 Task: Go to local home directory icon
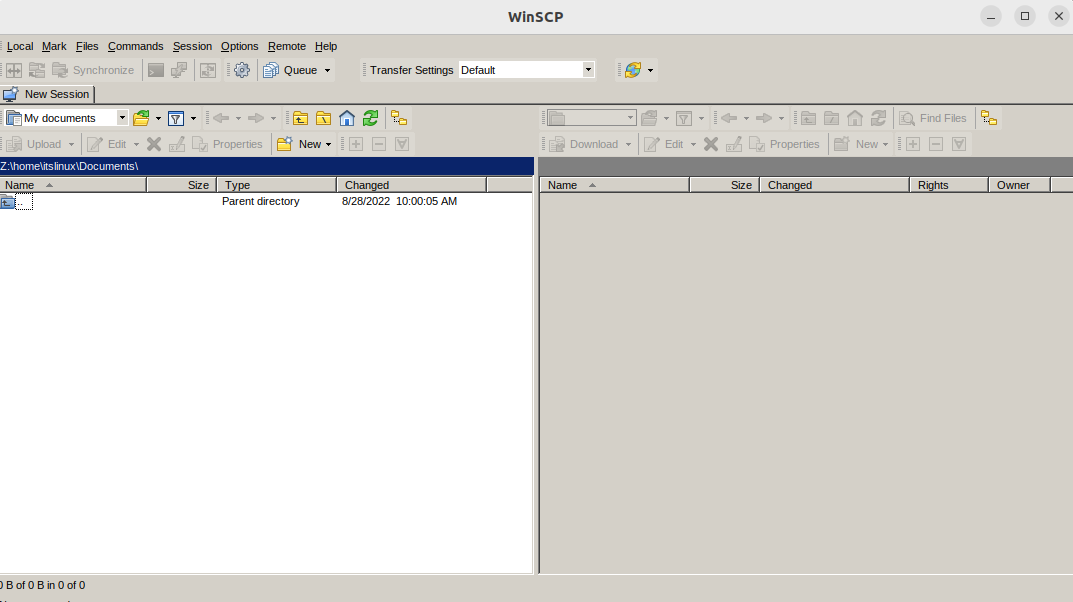click(x=347, y=118)
